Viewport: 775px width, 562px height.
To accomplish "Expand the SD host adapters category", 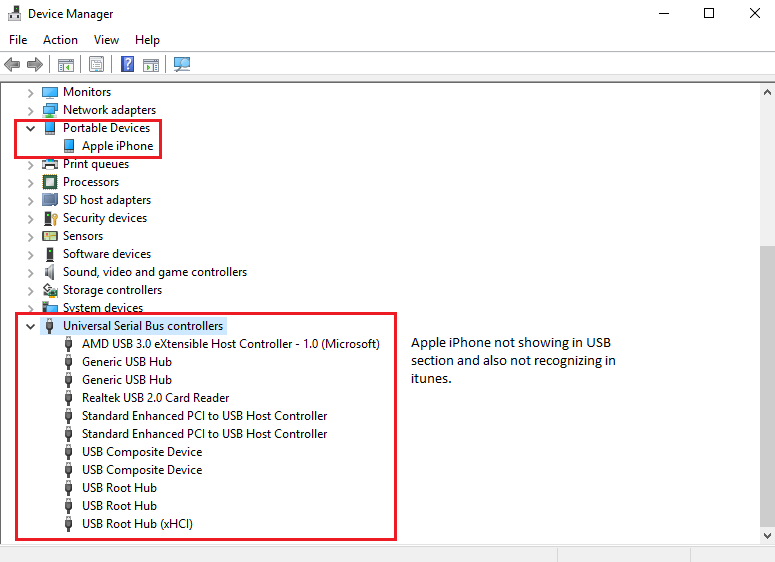I will tap(30, 201).
